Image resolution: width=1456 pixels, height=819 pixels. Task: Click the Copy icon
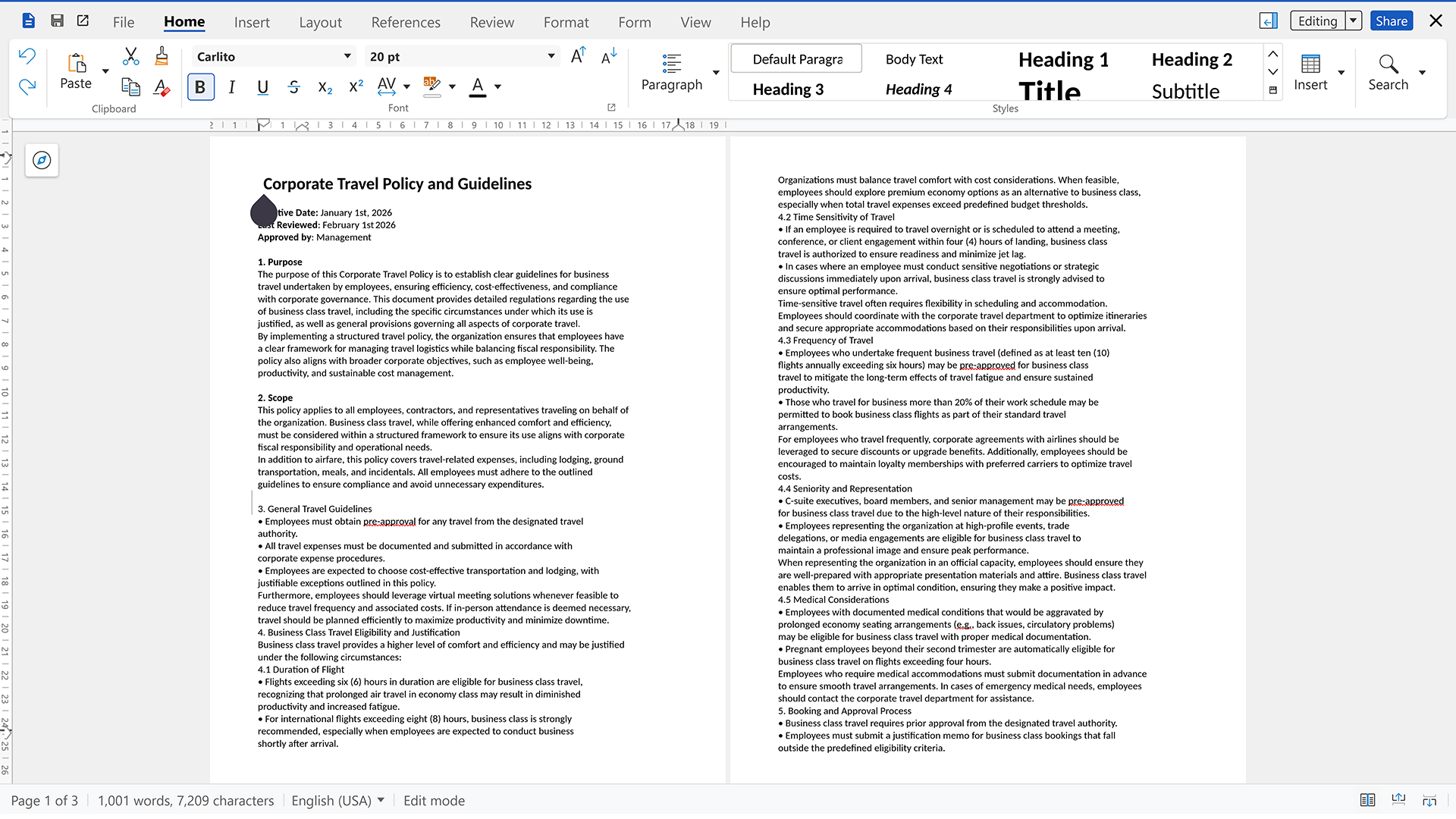coord(131,87)
